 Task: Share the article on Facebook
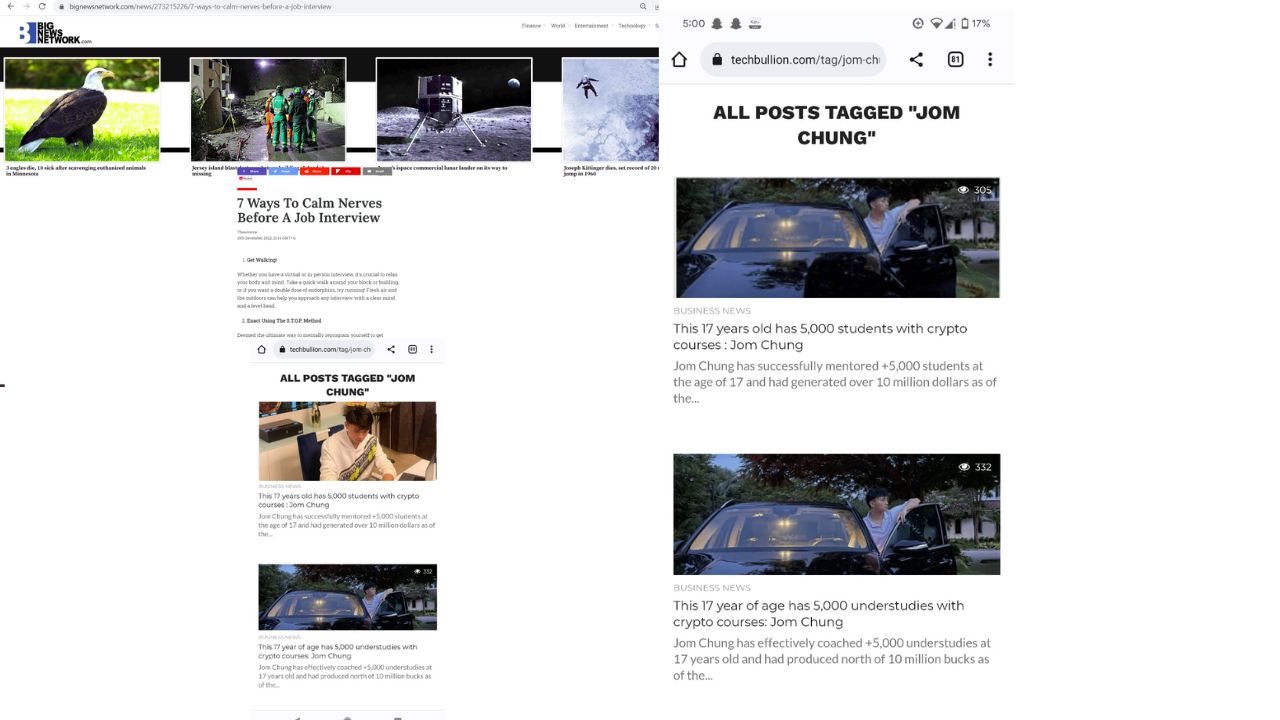coord(252,171)
